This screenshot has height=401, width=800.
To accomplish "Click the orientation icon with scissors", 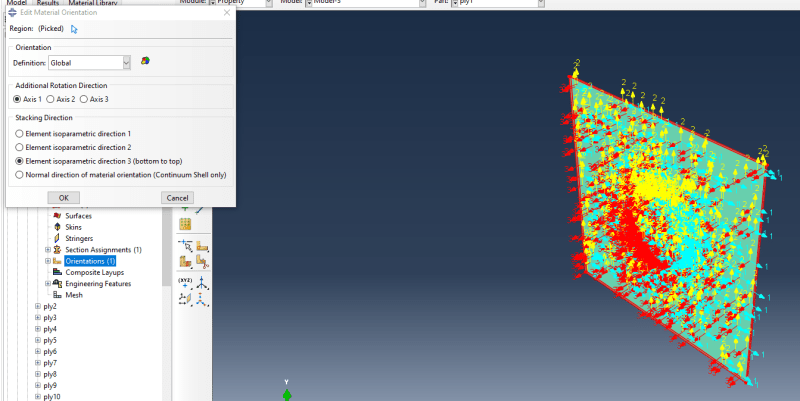I will coord(203,262).
